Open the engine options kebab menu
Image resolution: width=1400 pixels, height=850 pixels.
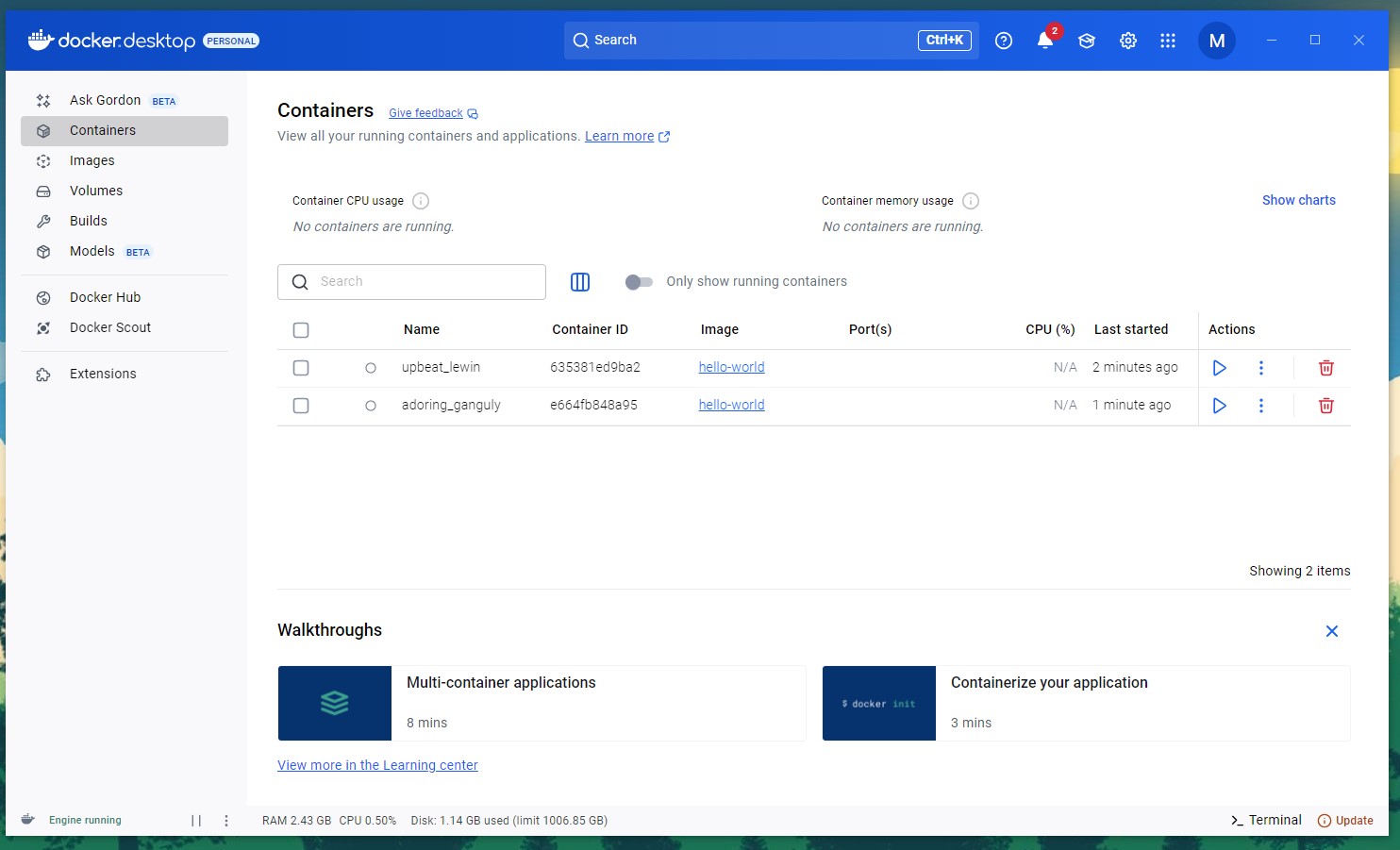(x=226, y=821)
